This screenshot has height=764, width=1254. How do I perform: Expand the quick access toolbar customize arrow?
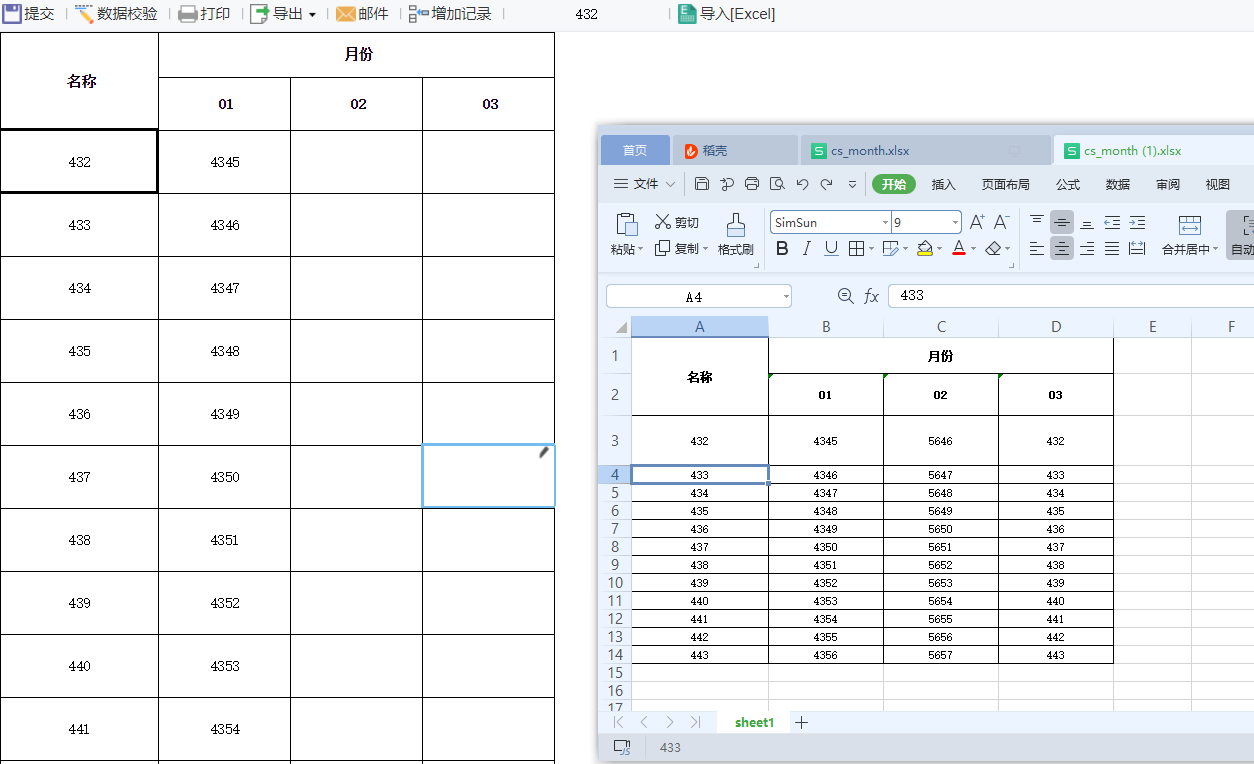click(x=852, y=184)
